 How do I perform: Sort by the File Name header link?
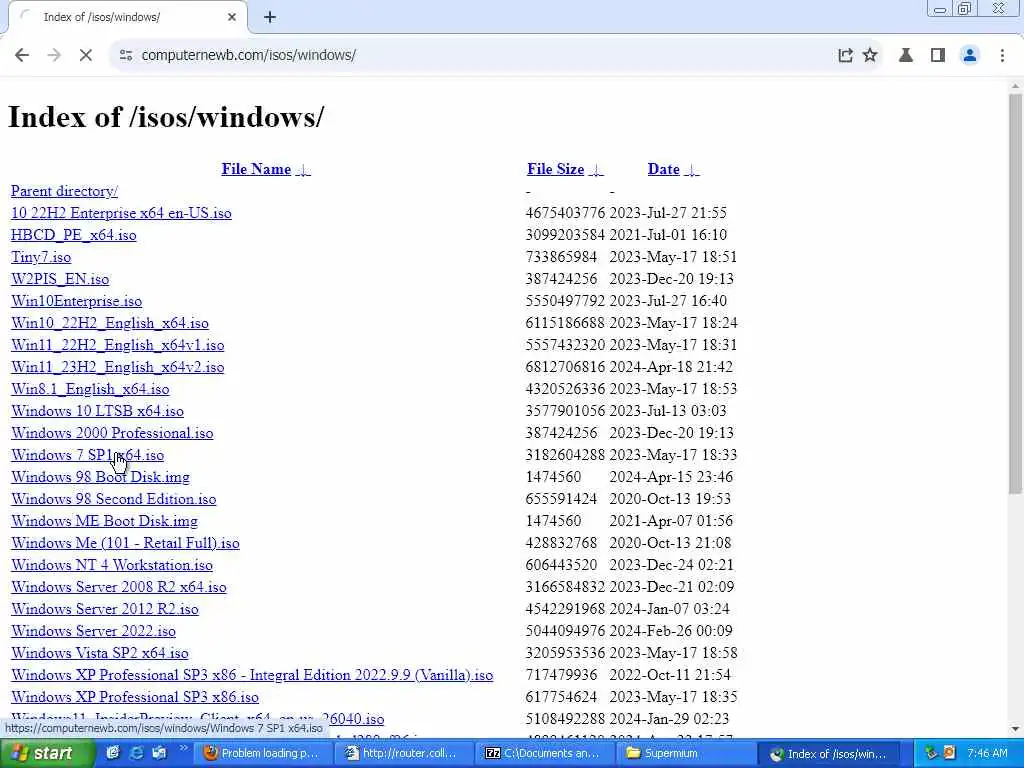pos(256,169)
